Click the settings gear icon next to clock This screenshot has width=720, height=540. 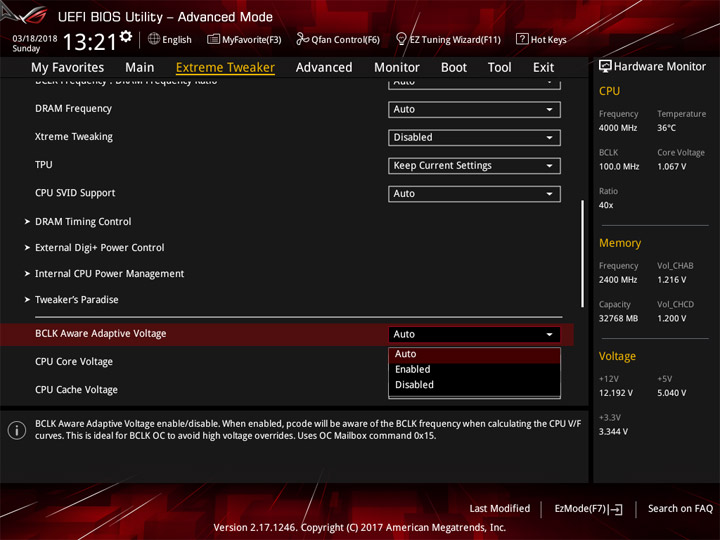(126, 37)
